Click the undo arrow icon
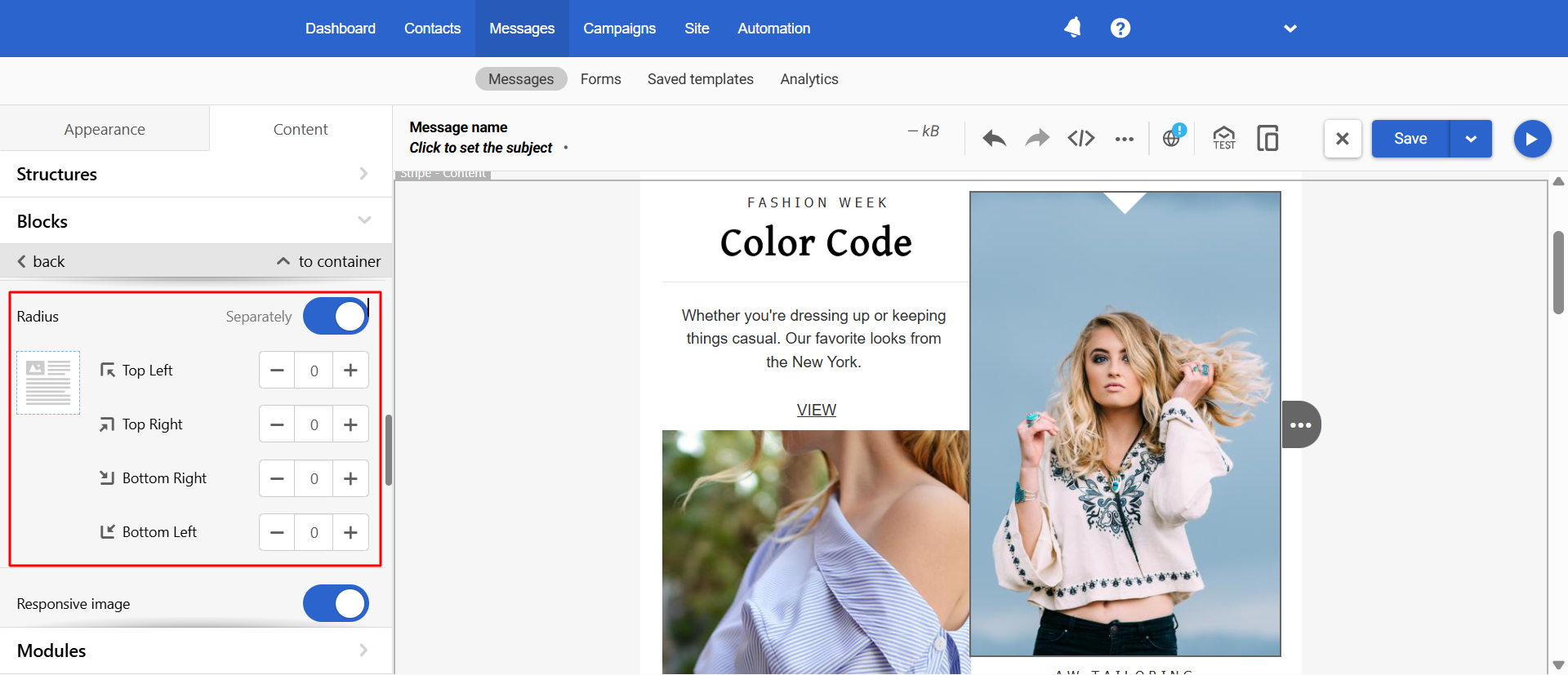 [x=994, y=139]
